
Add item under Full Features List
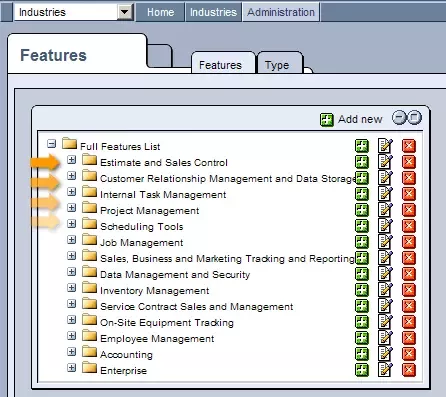(x=362, y=146)
